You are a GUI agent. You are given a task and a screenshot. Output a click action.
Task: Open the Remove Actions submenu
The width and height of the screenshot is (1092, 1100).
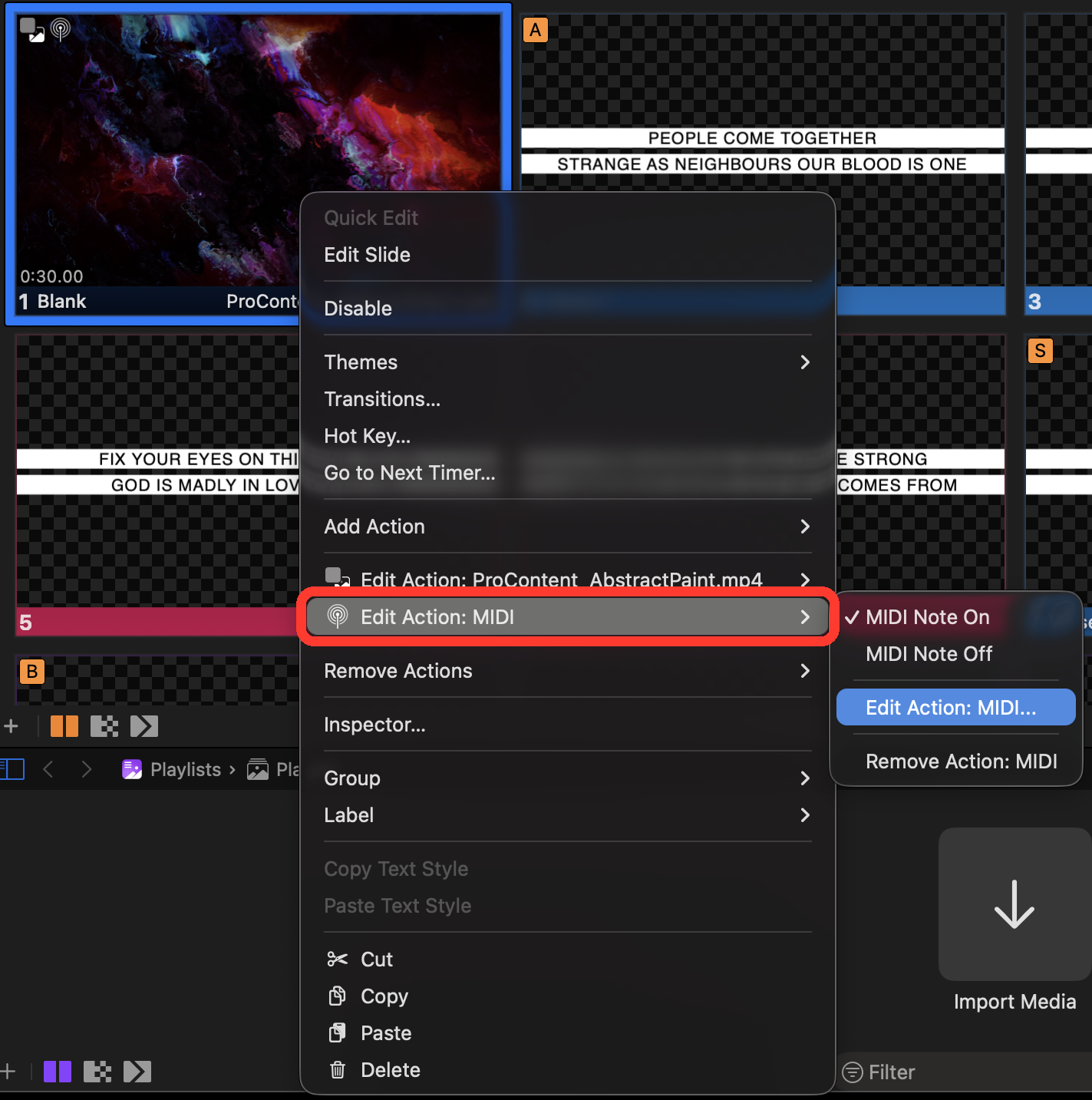click(568, 671)
